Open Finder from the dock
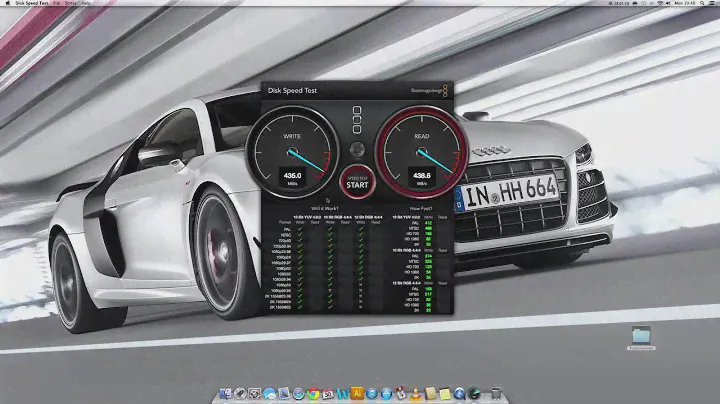720x404 pixels. [x=227, y=394]
